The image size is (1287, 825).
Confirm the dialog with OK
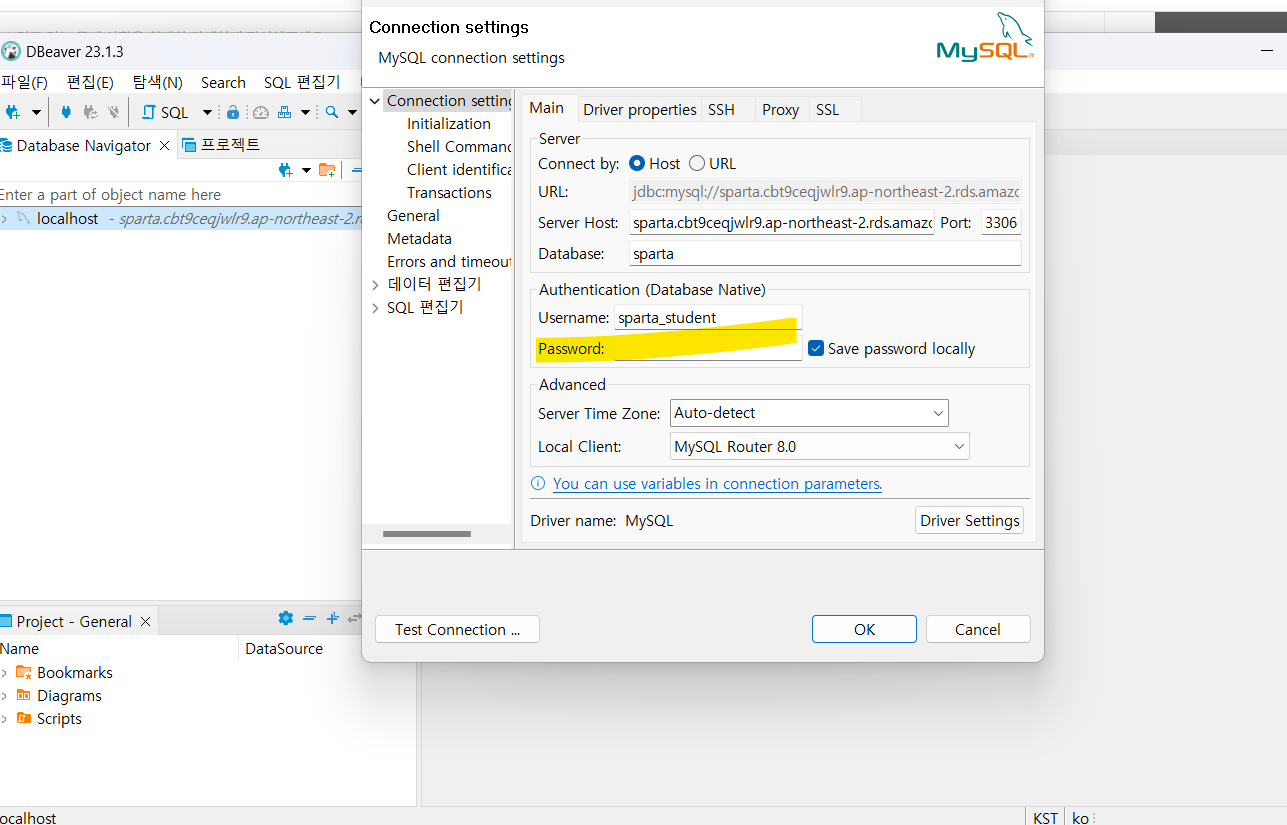pos(864,629)
